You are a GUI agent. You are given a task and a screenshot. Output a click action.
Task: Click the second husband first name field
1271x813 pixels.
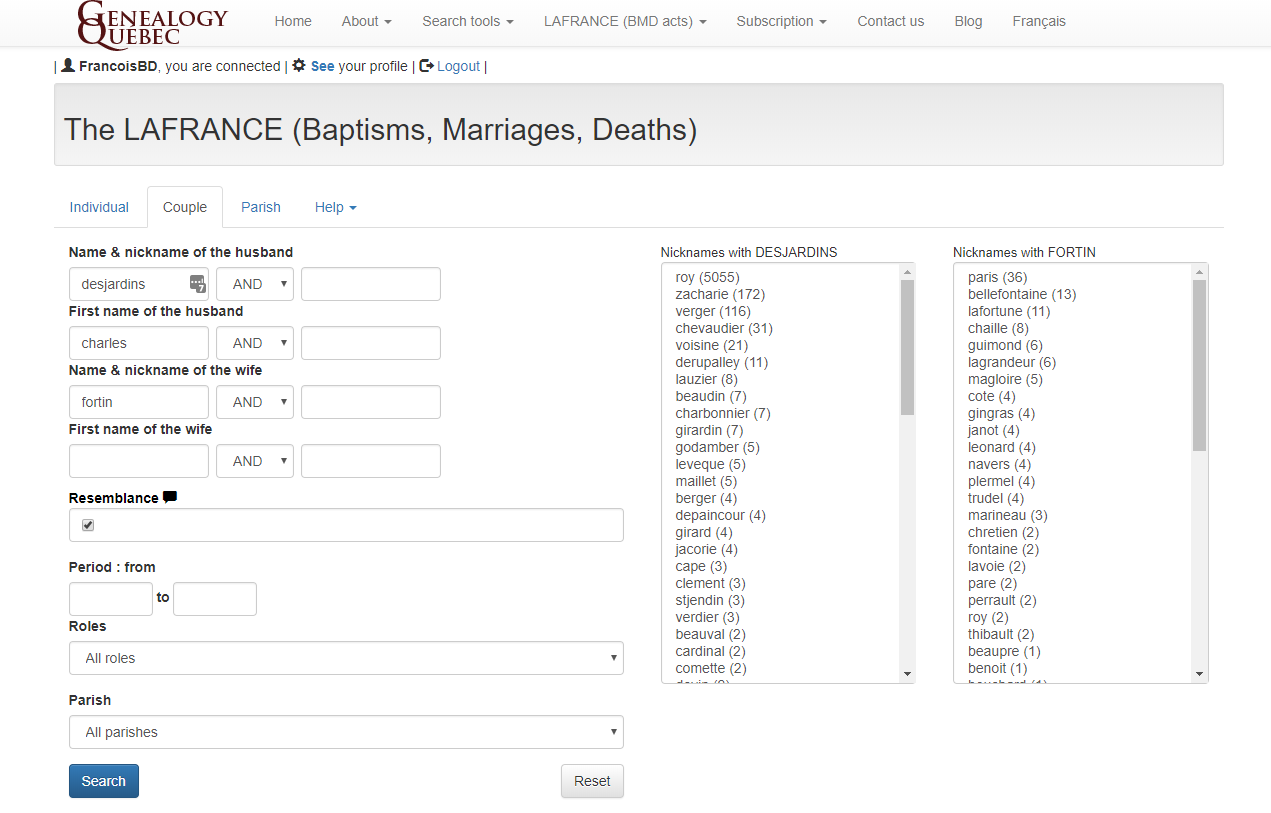coord(371,343)
